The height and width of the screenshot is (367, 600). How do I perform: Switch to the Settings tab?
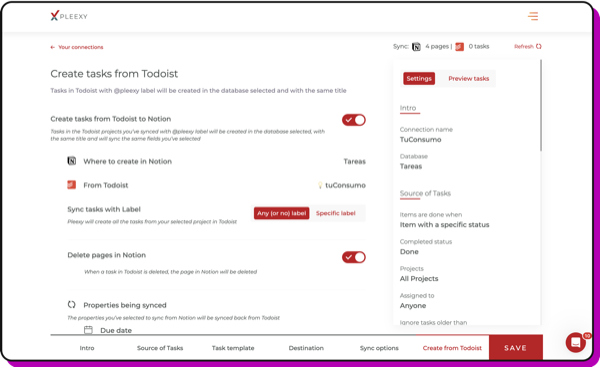(419, 78)
